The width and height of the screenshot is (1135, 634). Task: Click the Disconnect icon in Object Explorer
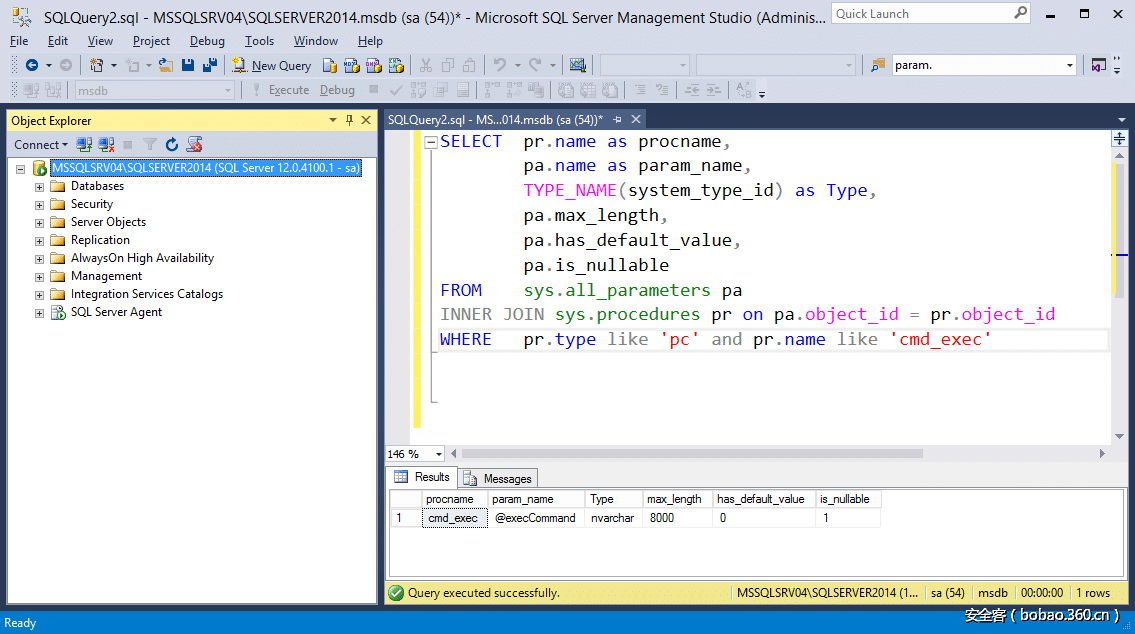[106, 145]
